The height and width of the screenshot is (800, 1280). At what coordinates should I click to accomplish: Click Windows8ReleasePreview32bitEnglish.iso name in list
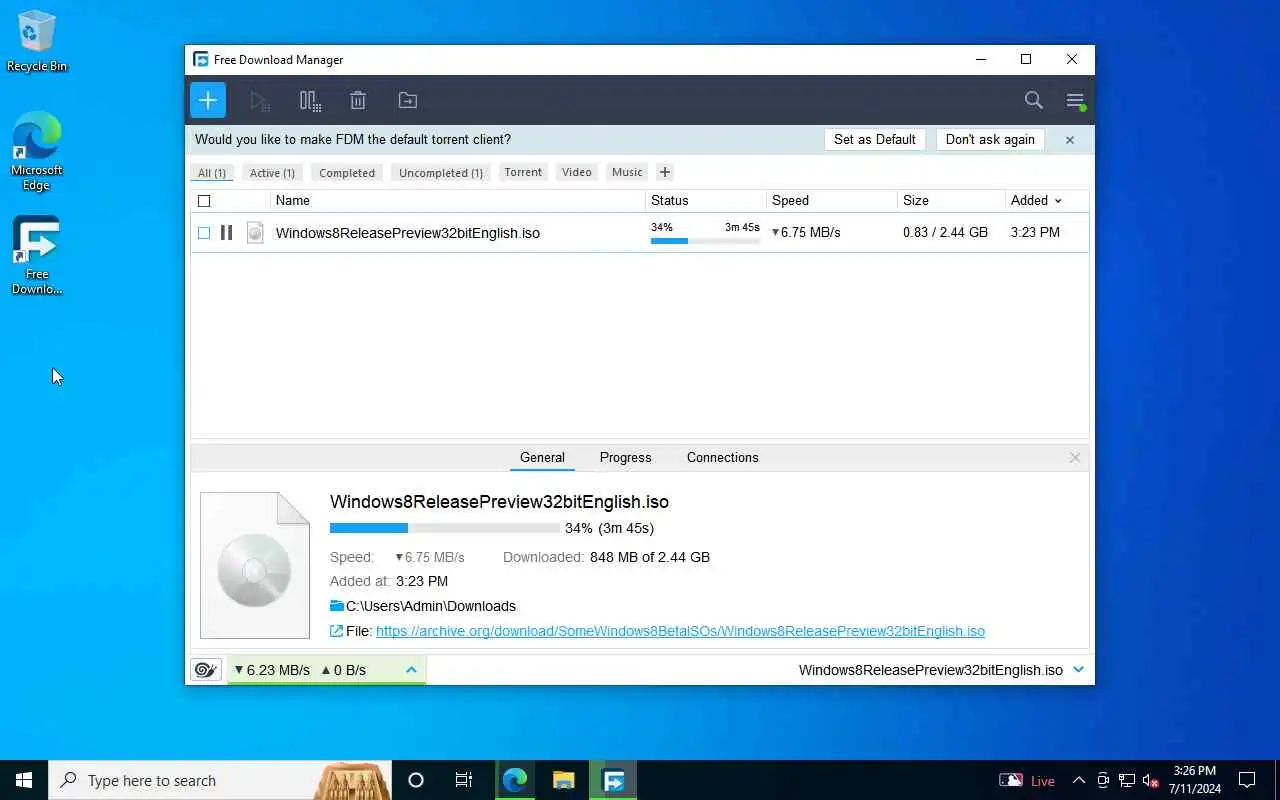pyautogui.click(x=408, y=233)
